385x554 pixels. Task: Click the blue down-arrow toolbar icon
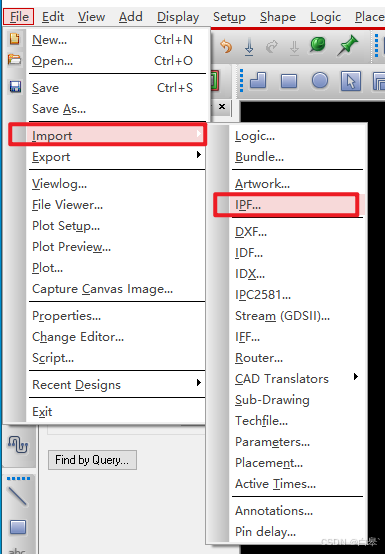point(249,47)
